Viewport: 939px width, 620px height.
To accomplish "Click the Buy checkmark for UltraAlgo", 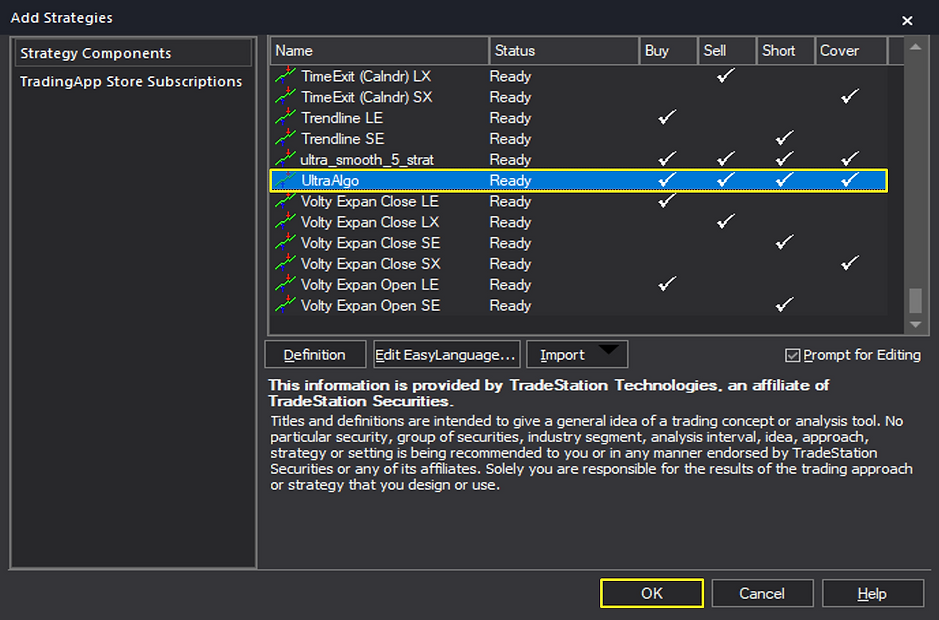I will pos(667,180).
